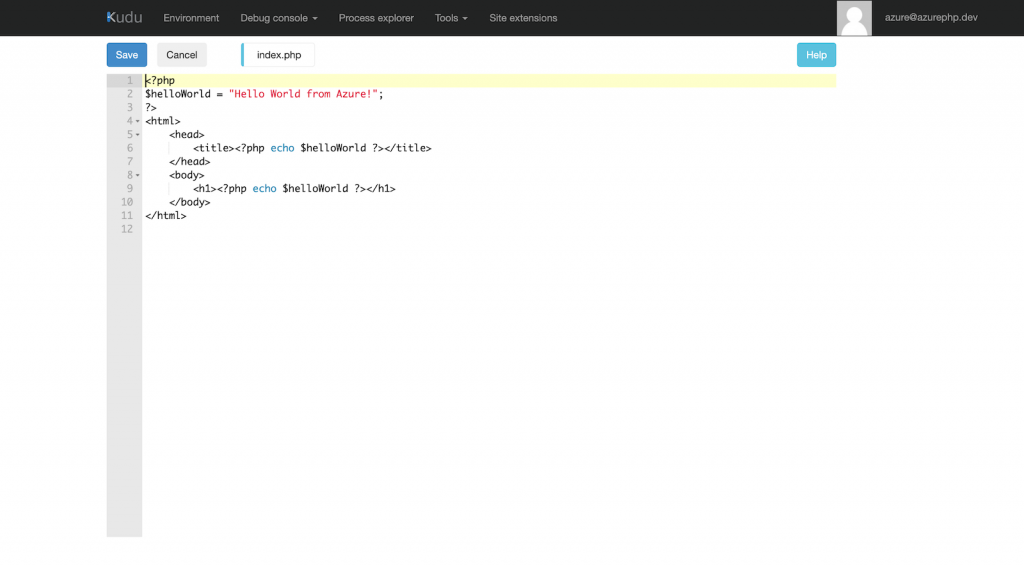Open the Help button
This screenshot has width=1024, height=566.
click(816, 55)
